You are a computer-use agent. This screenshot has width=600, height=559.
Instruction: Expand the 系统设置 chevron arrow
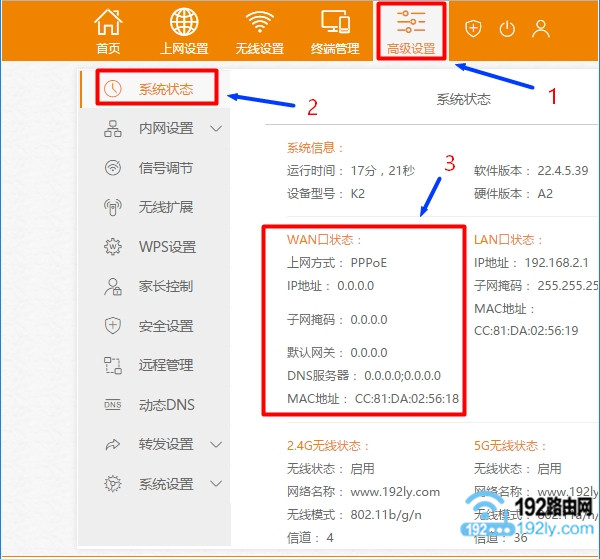pyautogui.click(x=217, y=484)
